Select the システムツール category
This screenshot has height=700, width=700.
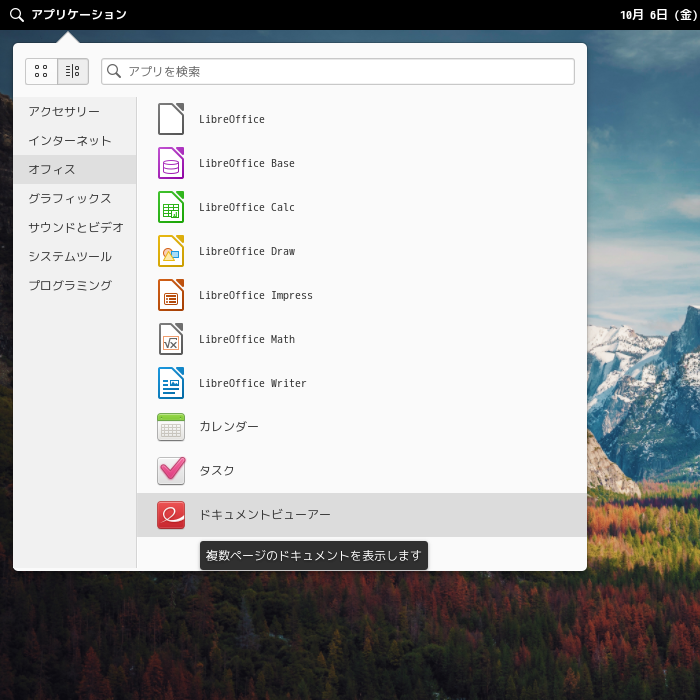tap(75, 256)
